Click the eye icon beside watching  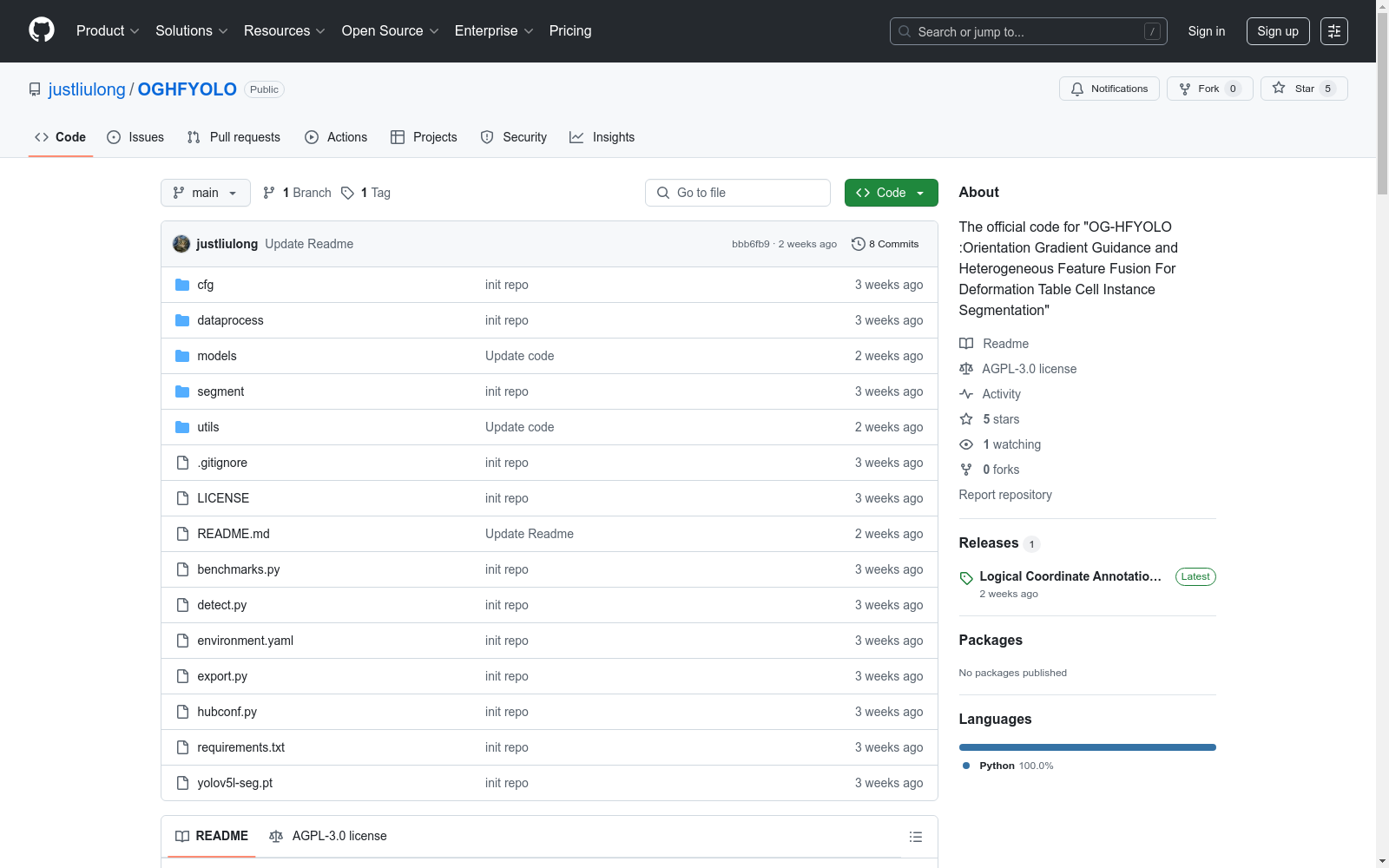966,444
